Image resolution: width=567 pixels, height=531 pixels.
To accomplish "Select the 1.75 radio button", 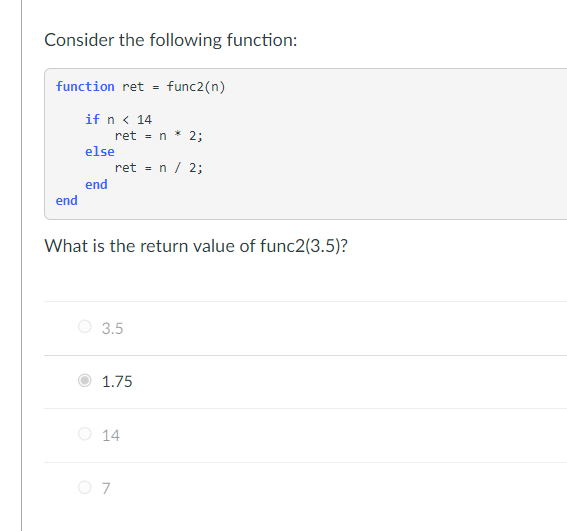I will pos(85,380).
